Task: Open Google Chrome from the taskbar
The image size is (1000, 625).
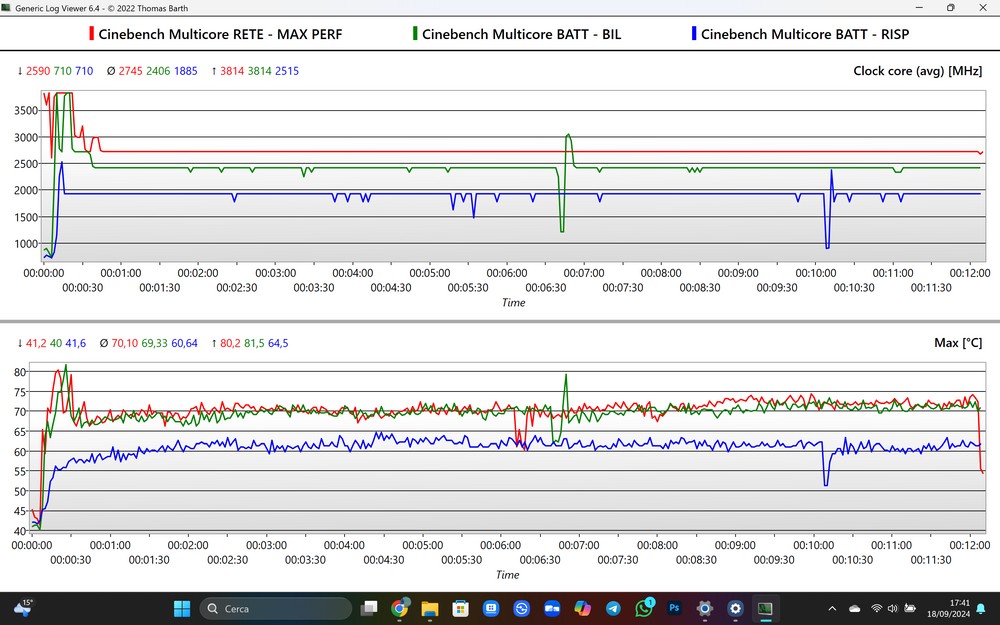Action: (x=400, y=608)
